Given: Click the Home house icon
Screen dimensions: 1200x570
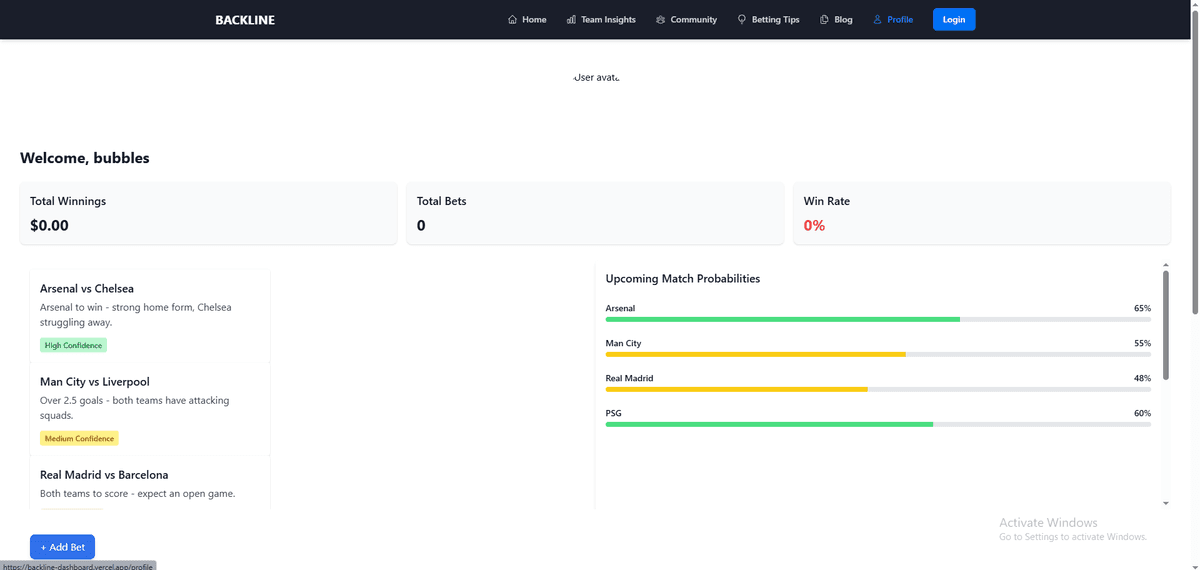Looking at the screenshot, I should tap(513, 20).
